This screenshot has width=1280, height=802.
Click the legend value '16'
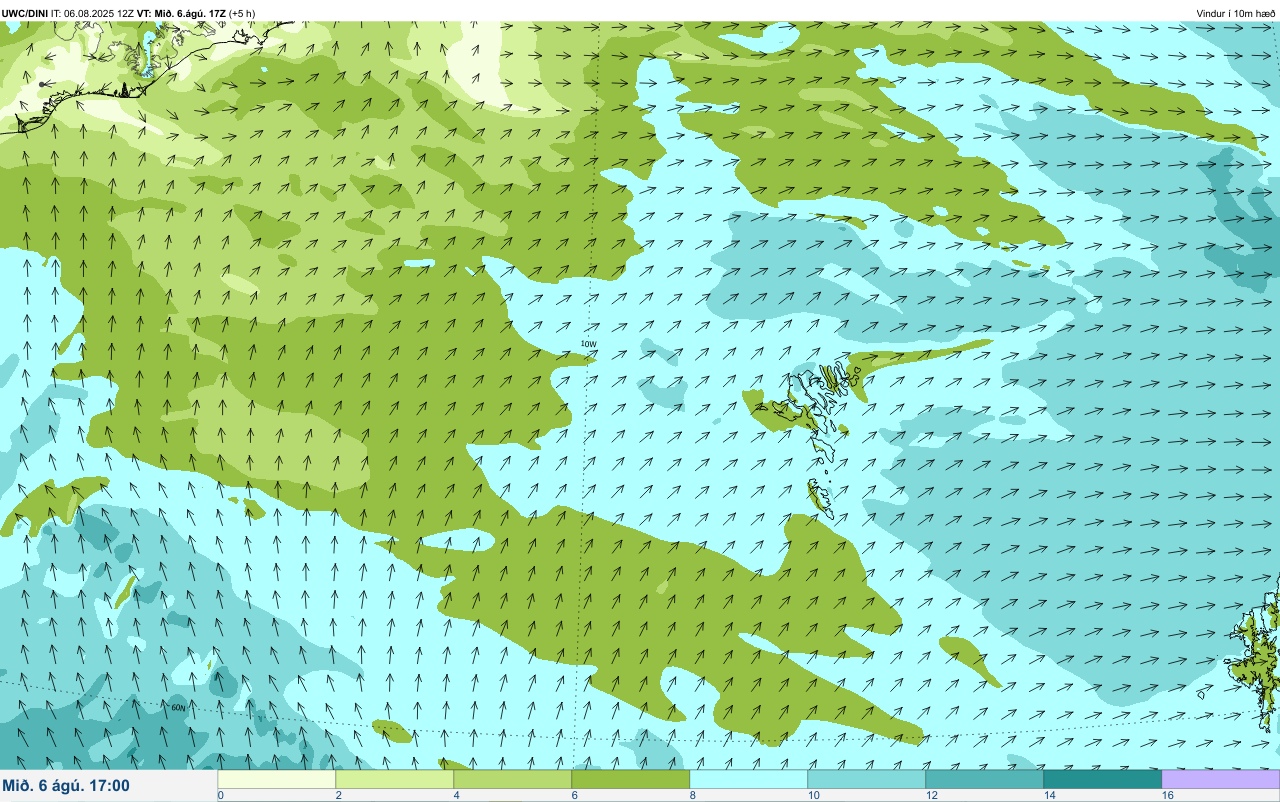coord(1167,795)
